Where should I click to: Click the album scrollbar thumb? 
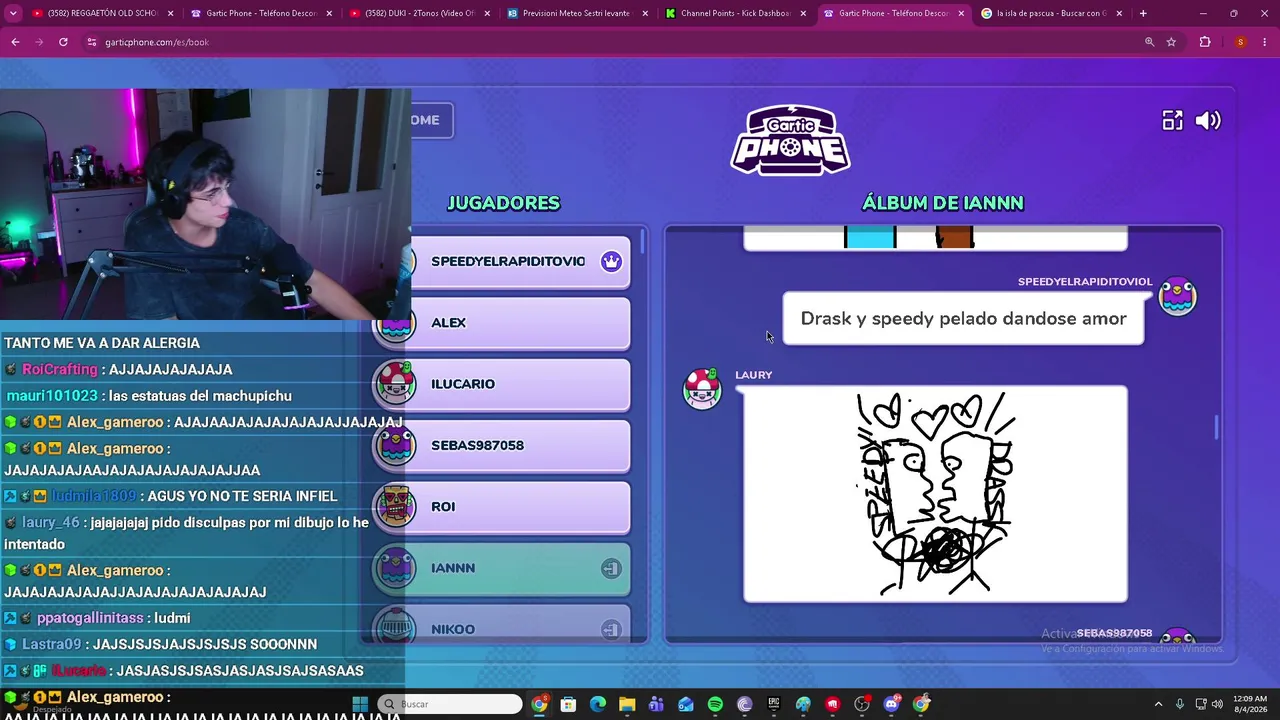click(1216, 427)
